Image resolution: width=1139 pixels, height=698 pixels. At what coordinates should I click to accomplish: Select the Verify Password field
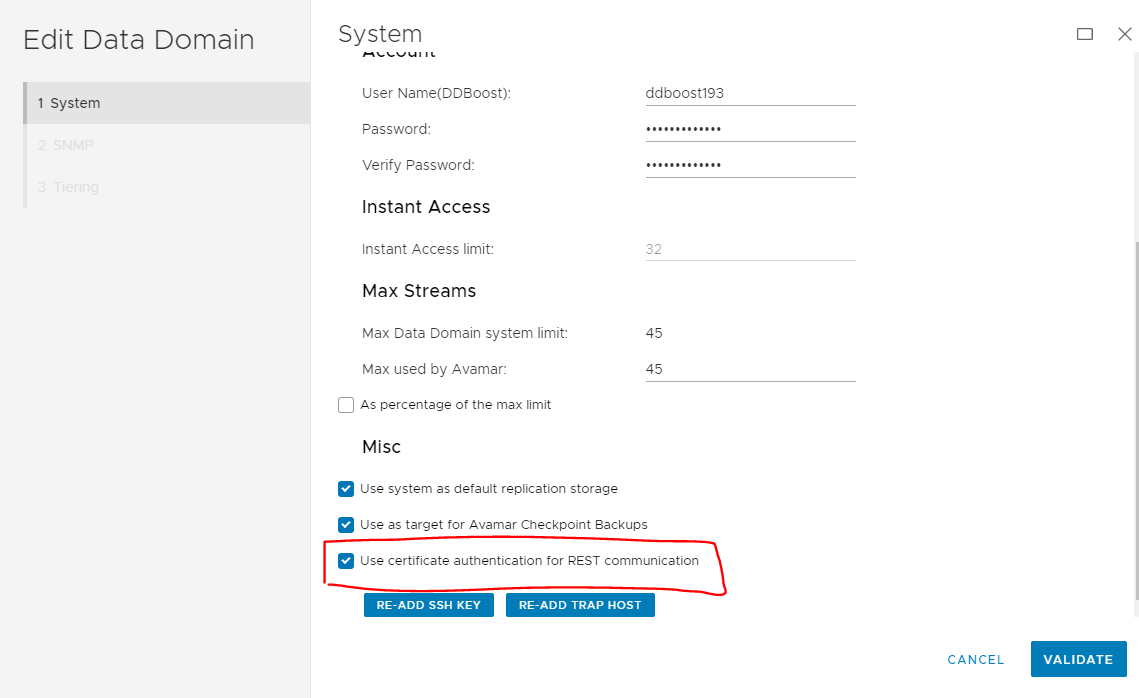[750, 164]
